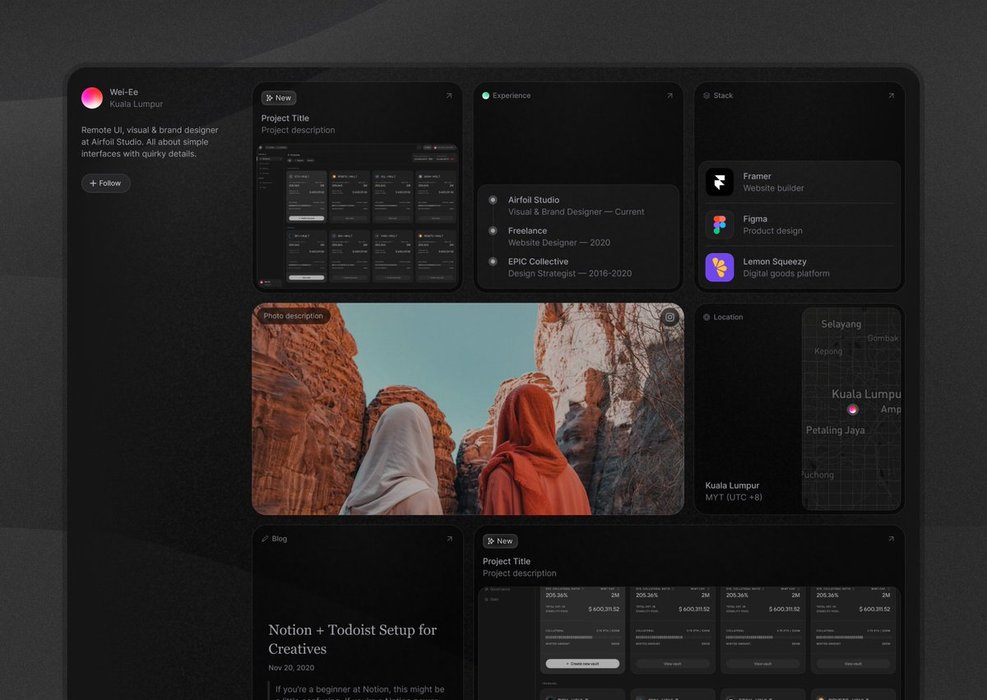987x700 pixels.
Task: Click the New badge on first project card
Action: [x=279, y=98]
